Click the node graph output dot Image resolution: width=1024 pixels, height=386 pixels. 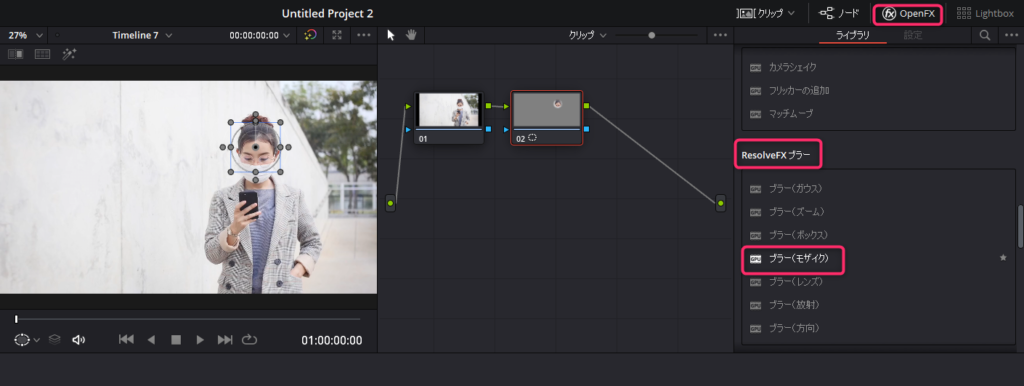[x=720, y=203]
